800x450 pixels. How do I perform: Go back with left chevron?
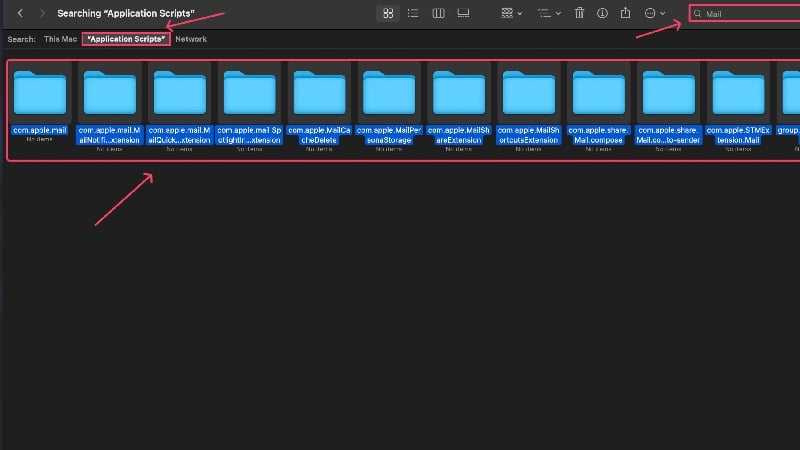coord(20,13)
